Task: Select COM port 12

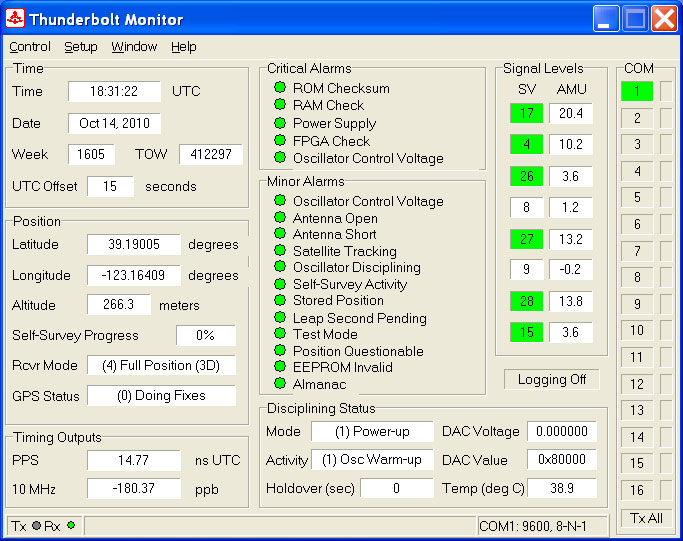Action: 637,384
